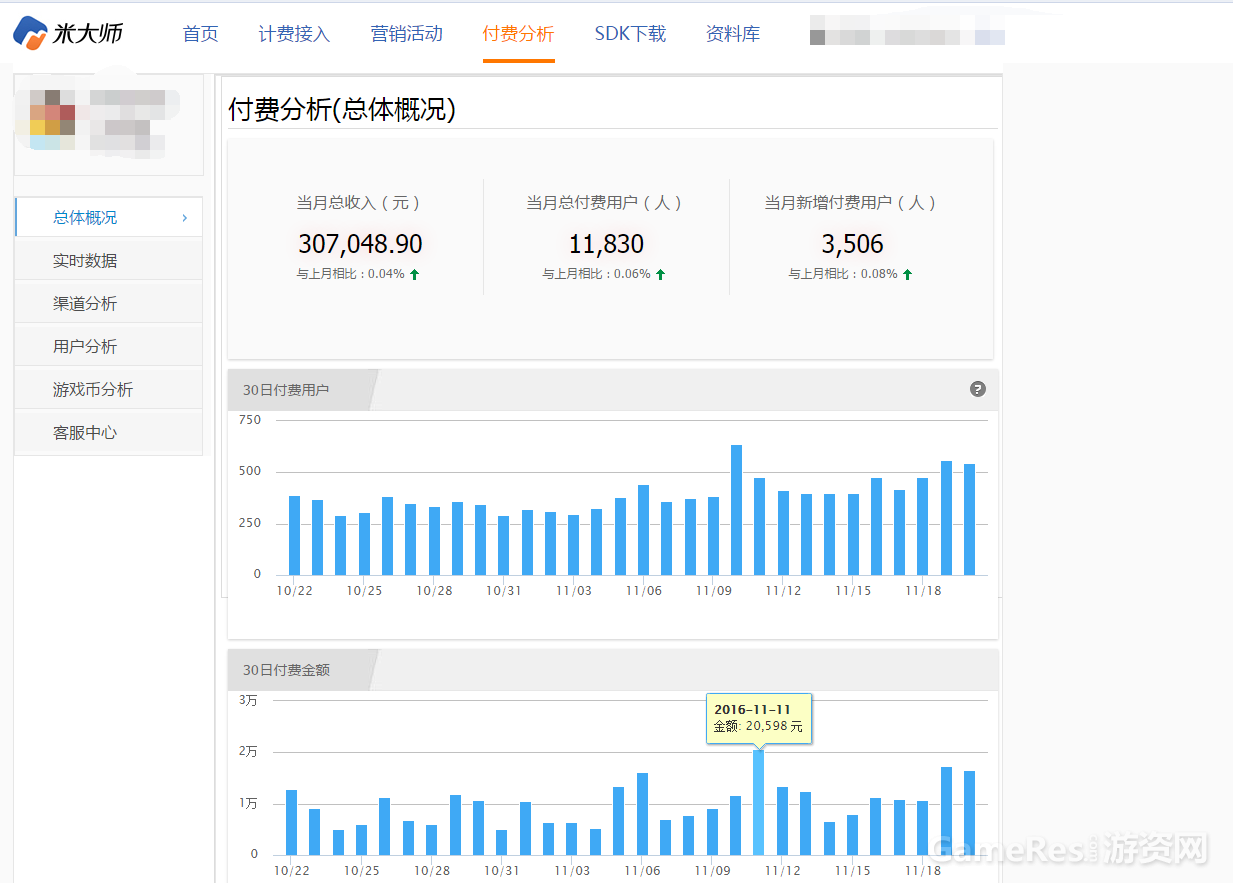Click the 当月总收入（元） label

pyautogui.click(x=360, y=203)
